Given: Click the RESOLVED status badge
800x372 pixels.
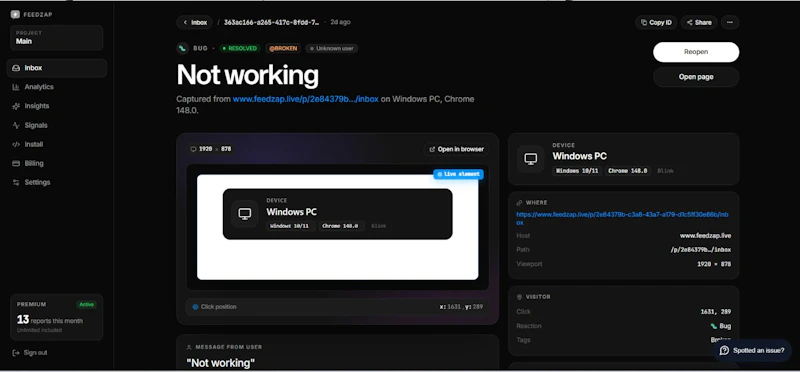Looking at the screenshot, I should pos(240,48).
